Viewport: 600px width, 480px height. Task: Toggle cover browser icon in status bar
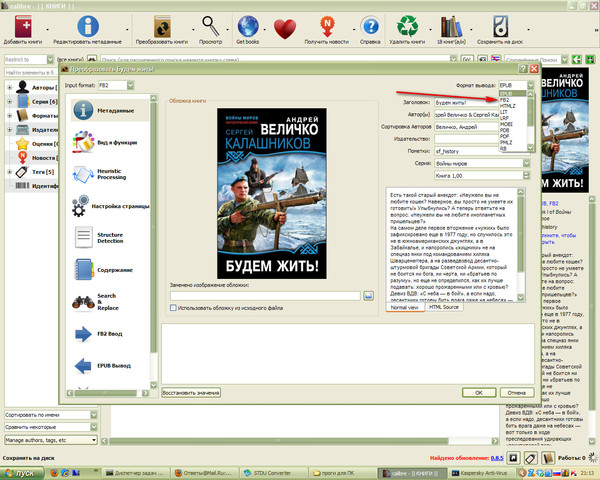click(x=513, y=458)
